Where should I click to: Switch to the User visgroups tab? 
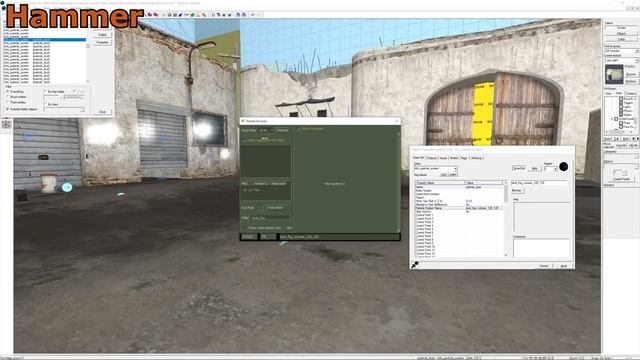tap(608, 93)
